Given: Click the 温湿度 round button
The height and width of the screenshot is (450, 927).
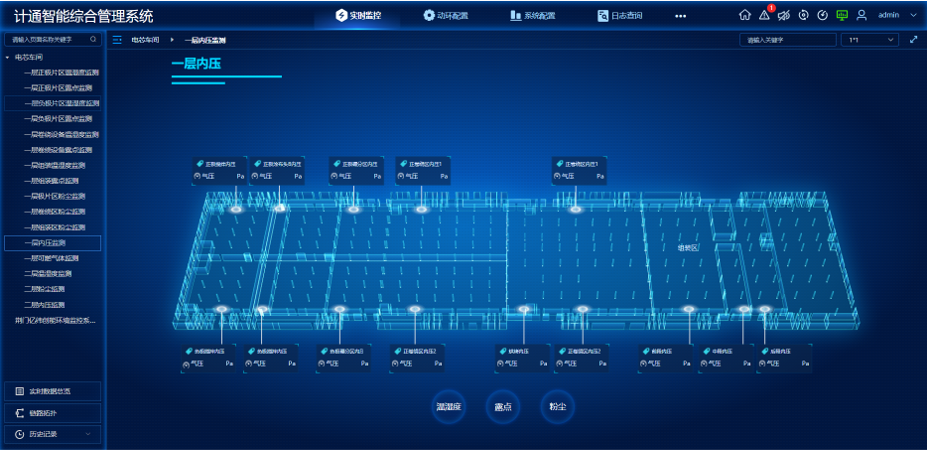Looking at the screenshot, I should point(449,407).
